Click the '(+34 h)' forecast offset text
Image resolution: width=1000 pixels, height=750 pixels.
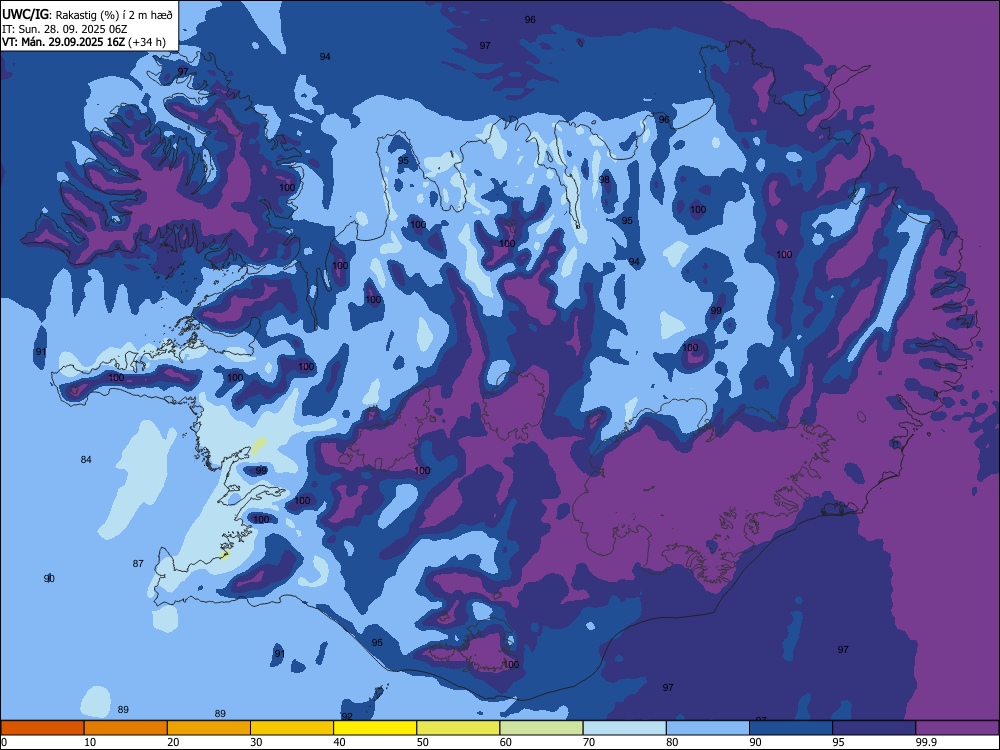coord(147,42)
